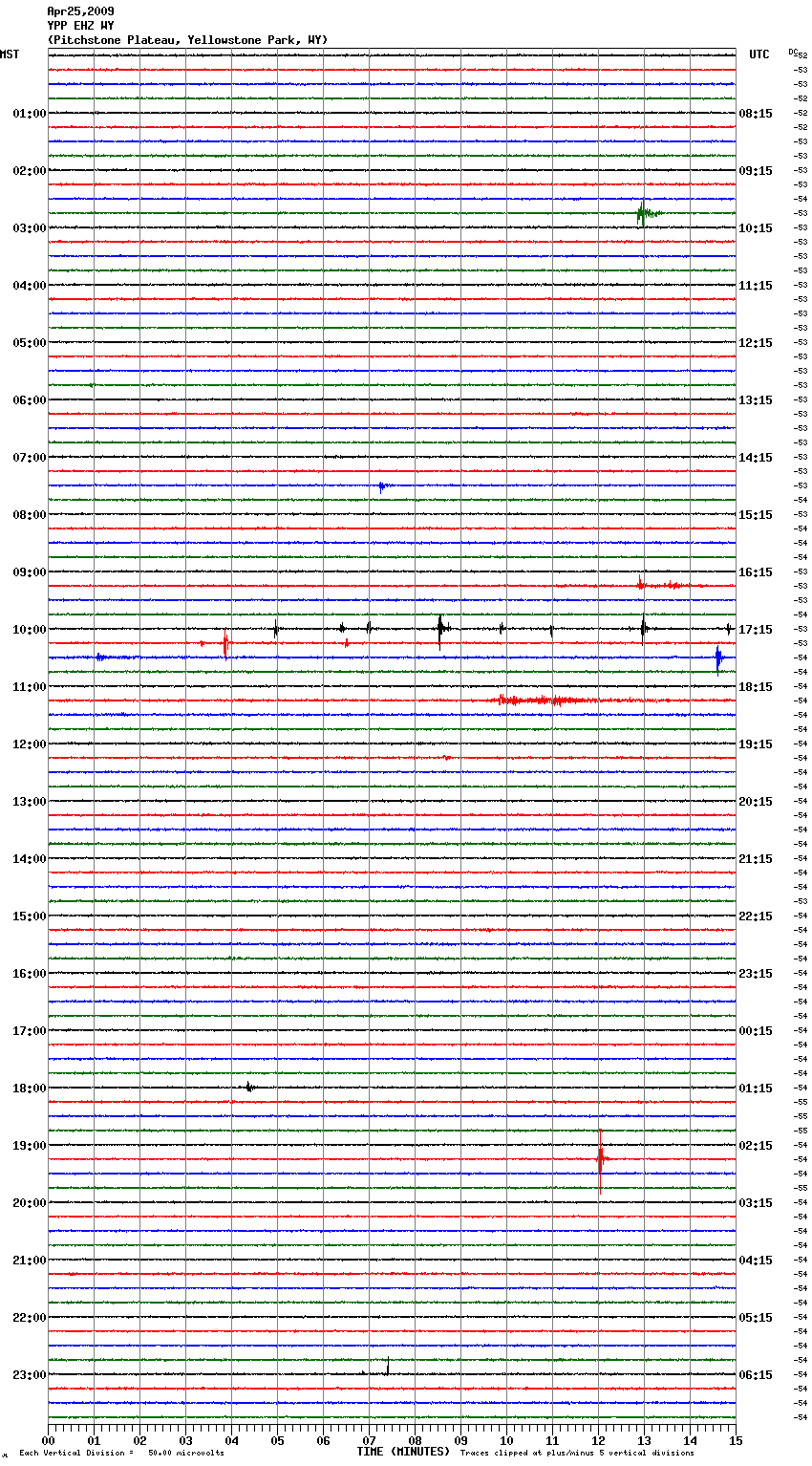This screenshot has height=1466, width=812.
Task: Click the '12' tick on the bottom minutes axis
Action: pyautogui.click(x=598, y=1440)
